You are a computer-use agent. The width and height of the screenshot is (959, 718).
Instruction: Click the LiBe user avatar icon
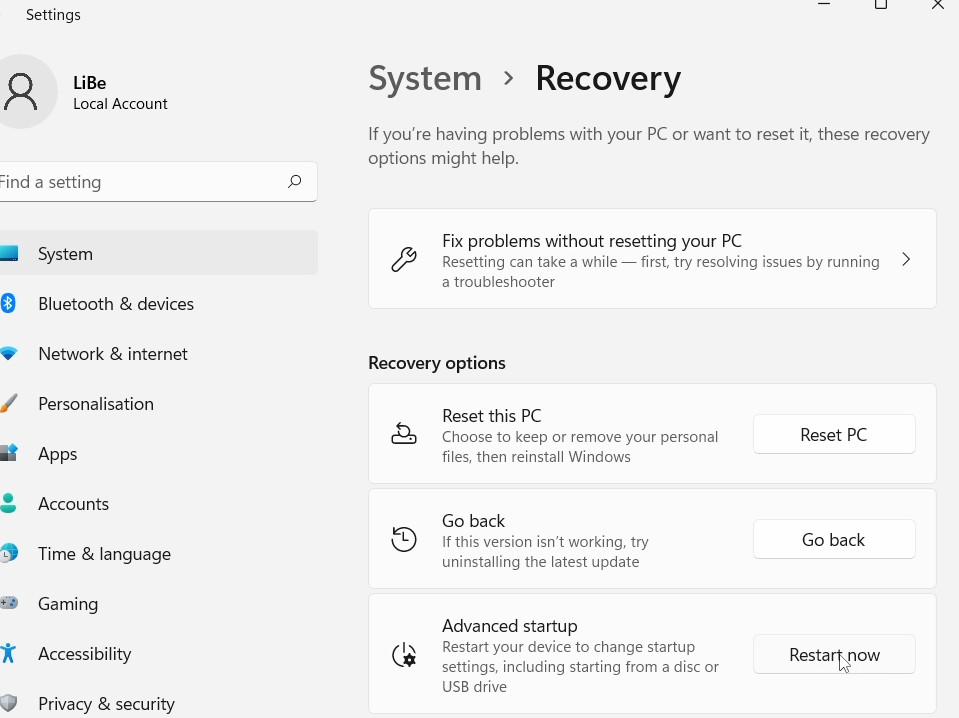tap(22, 92)
